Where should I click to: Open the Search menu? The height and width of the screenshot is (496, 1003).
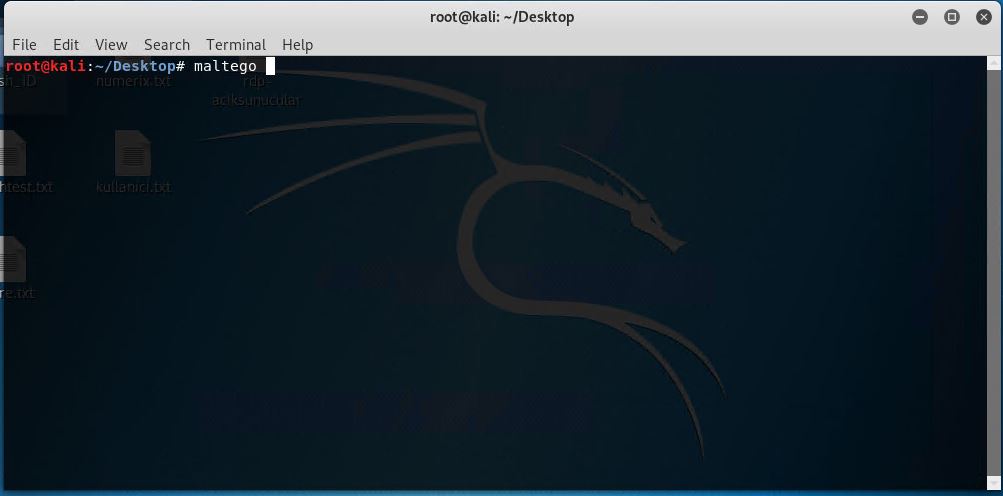click(x=167, y=45)
